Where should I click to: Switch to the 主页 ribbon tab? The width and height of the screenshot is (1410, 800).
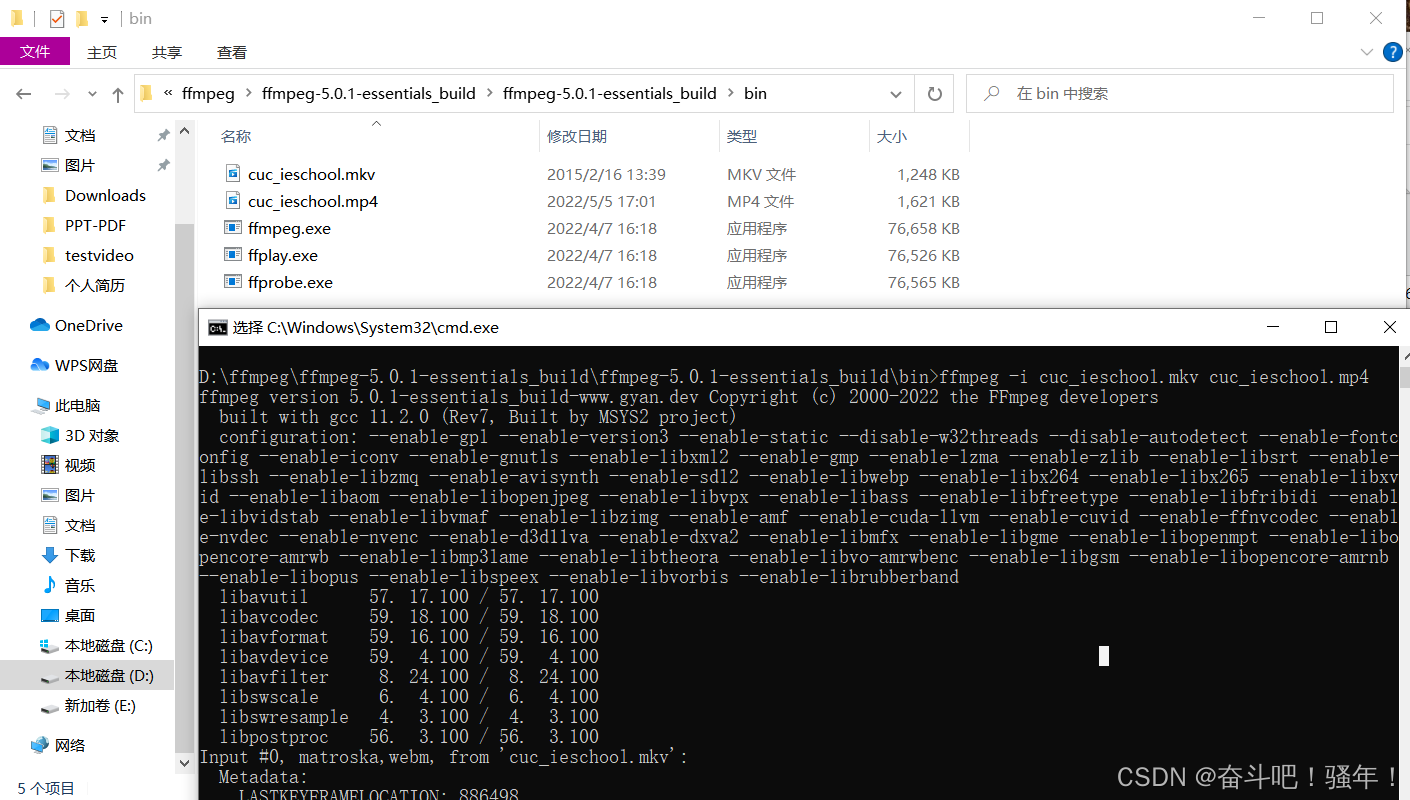pos(102,52)
